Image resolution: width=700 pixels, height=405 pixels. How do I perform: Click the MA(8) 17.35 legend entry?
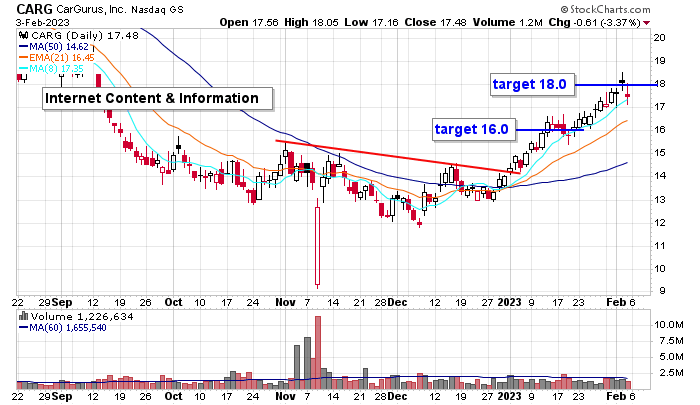click(56, 69)
